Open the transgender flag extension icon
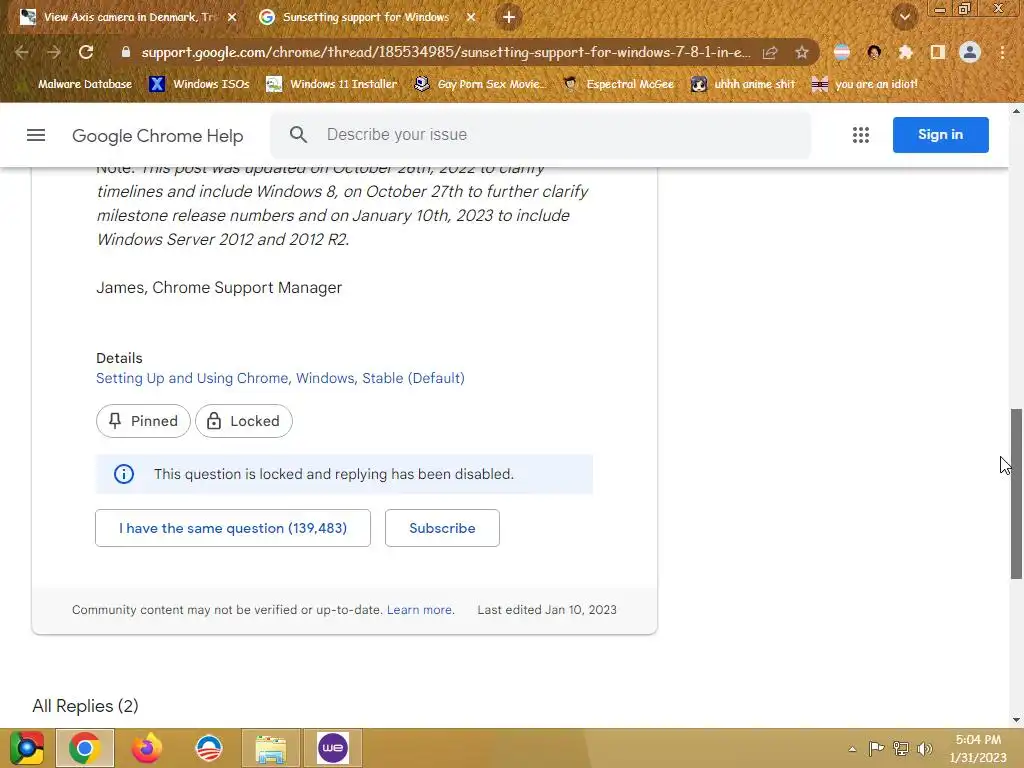 point(842,52)
